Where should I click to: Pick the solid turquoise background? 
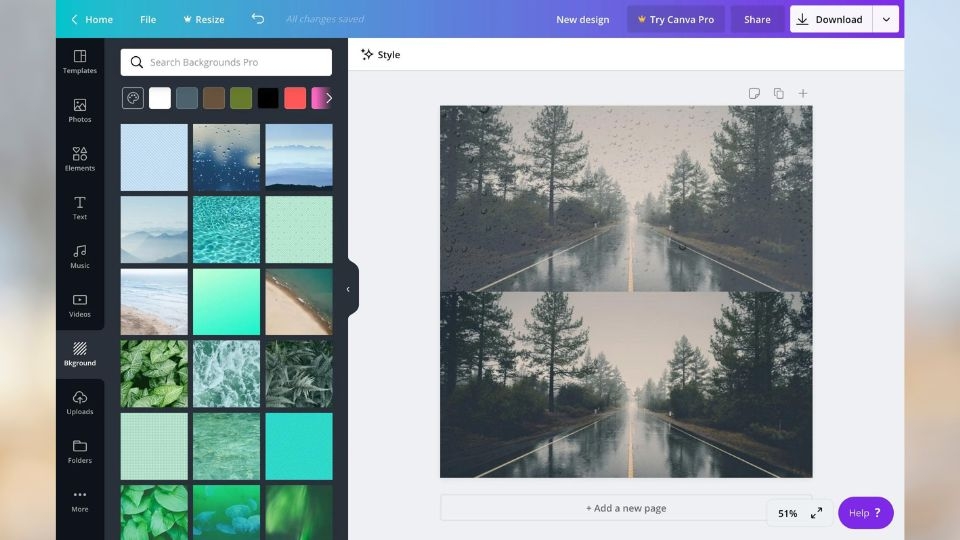click(299, 446)
